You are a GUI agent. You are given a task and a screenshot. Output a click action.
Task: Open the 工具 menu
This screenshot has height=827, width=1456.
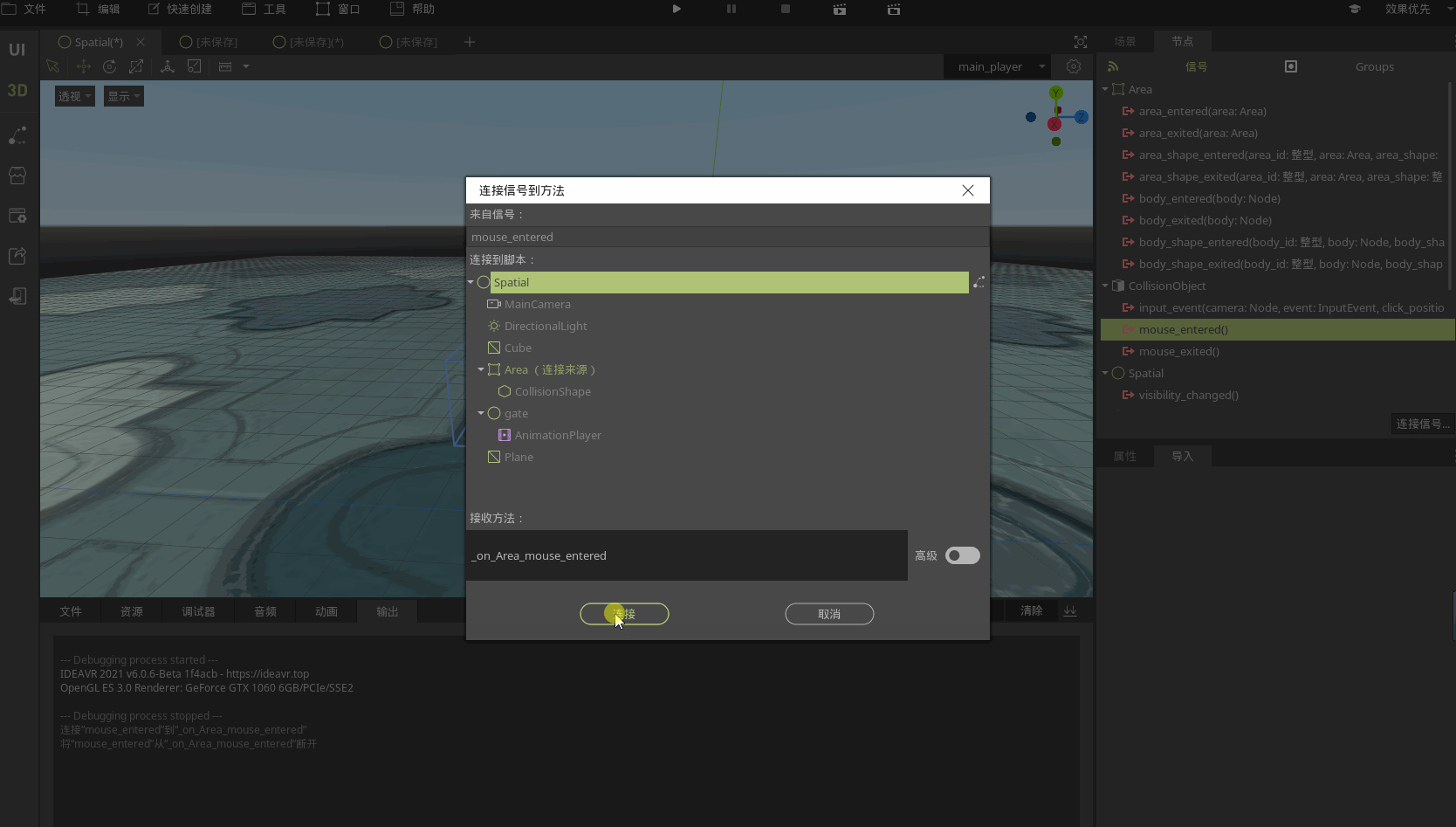coord(264,9)
